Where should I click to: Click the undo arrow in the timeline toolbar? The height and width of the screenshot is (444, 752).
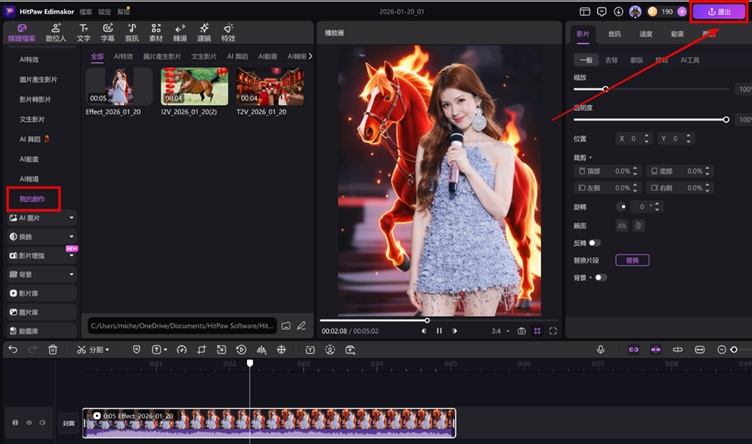(x=13, y=349)
